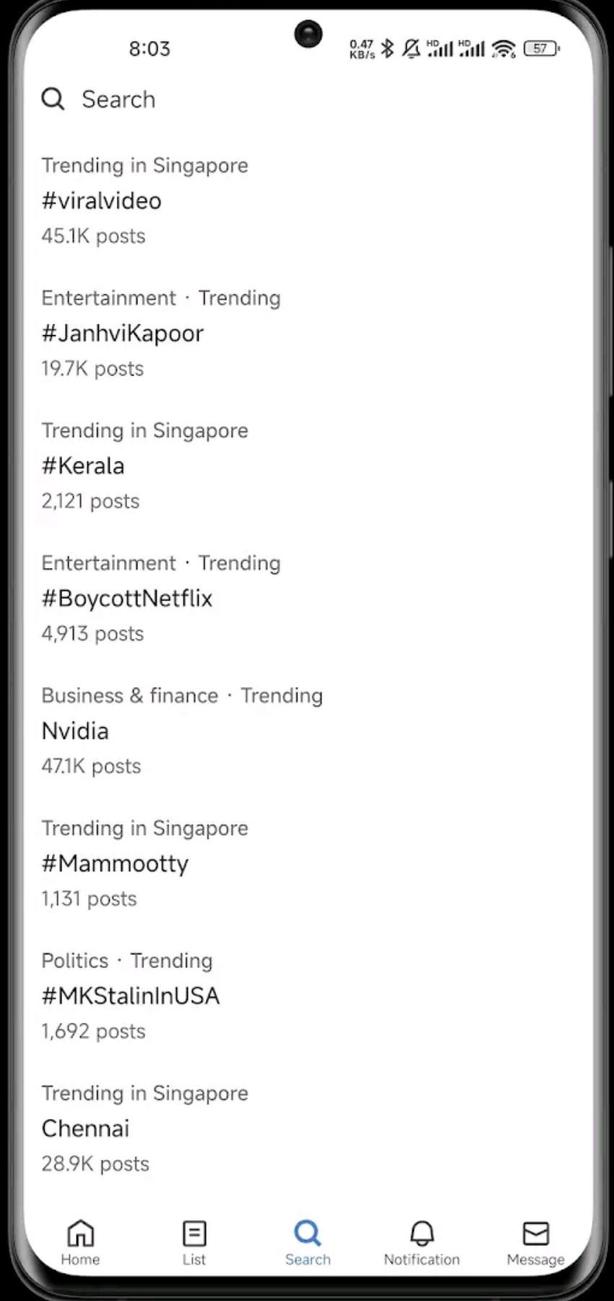Tap the clock showing 8:03

[149, 48]
